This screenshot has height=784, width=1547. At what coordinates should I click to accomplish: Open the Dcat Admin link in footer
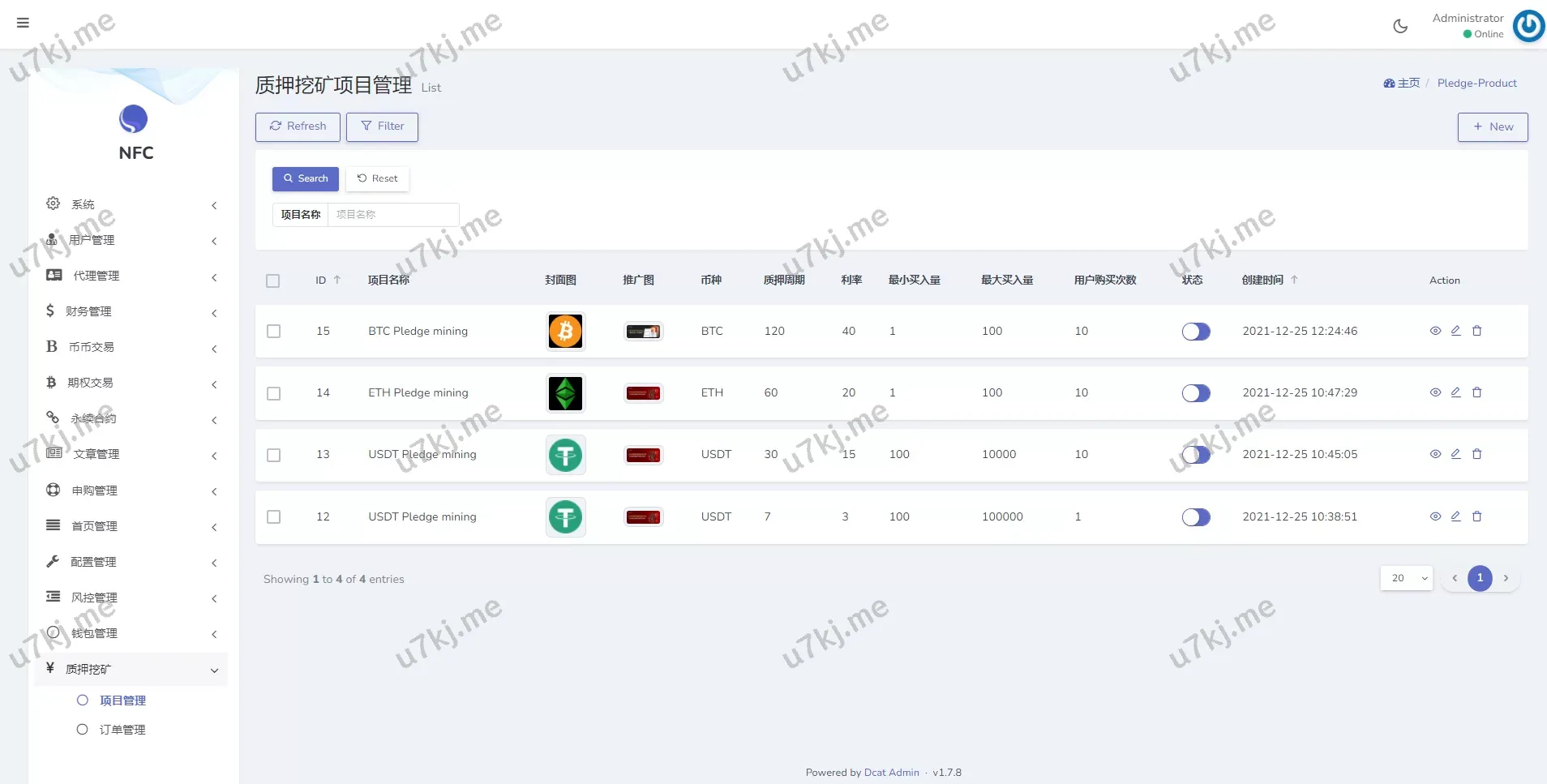pyautogui.click(x=890, y=772)
